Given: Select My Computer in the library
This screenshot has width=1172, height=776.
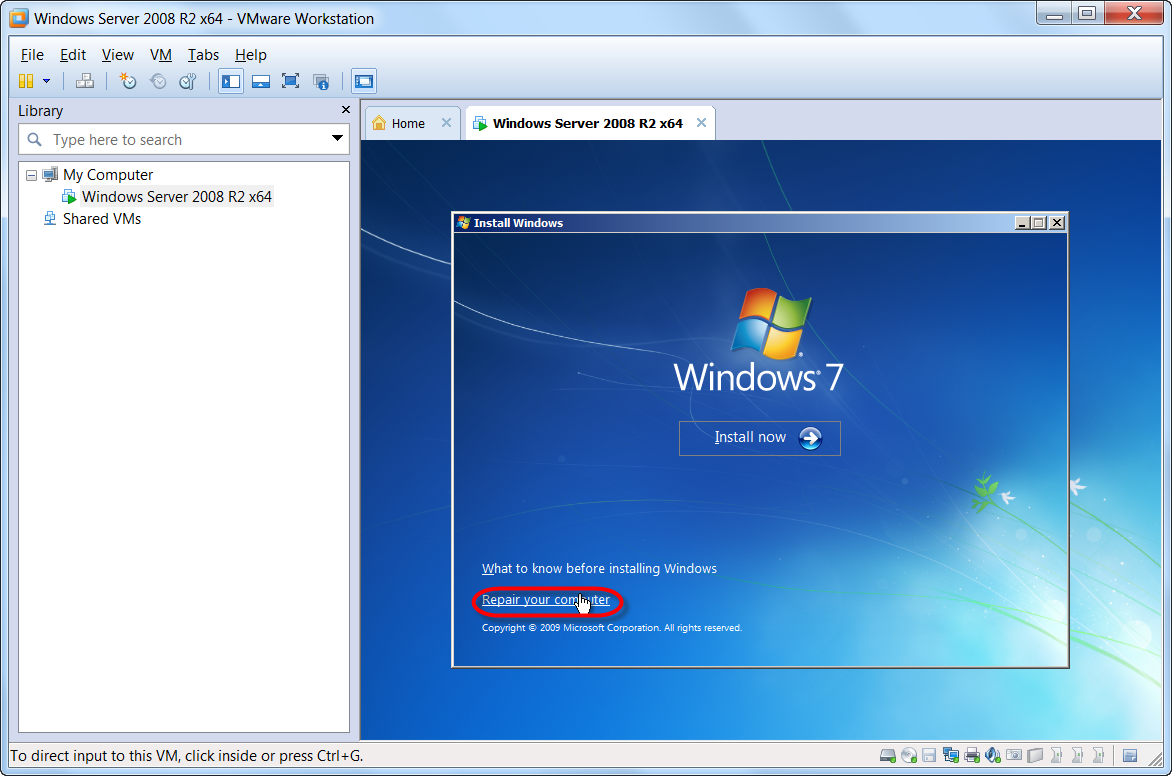Looking at the screenshot, I should (108, 175).
